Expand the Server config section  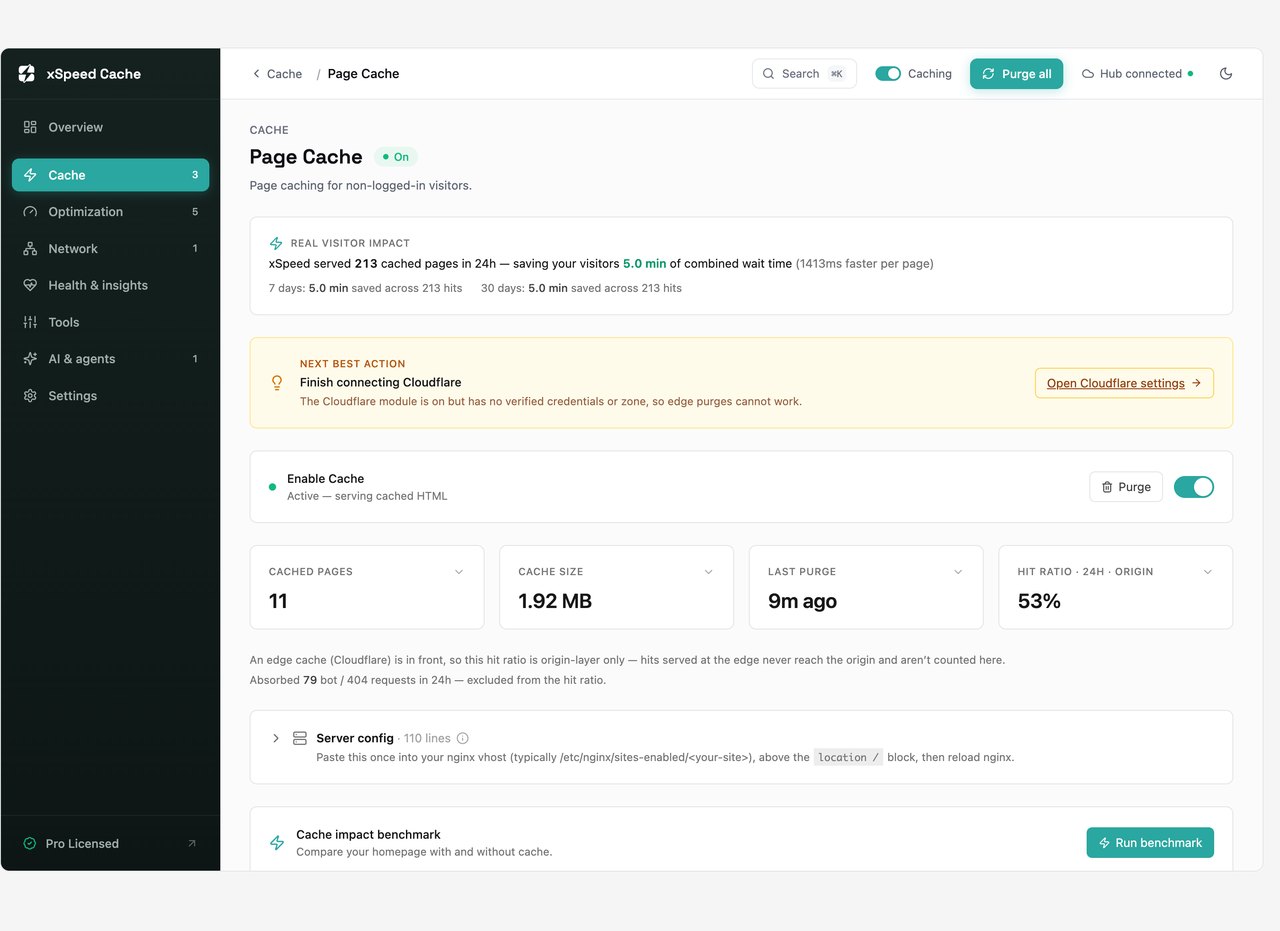pyautogui.click(x=276, y=738)
